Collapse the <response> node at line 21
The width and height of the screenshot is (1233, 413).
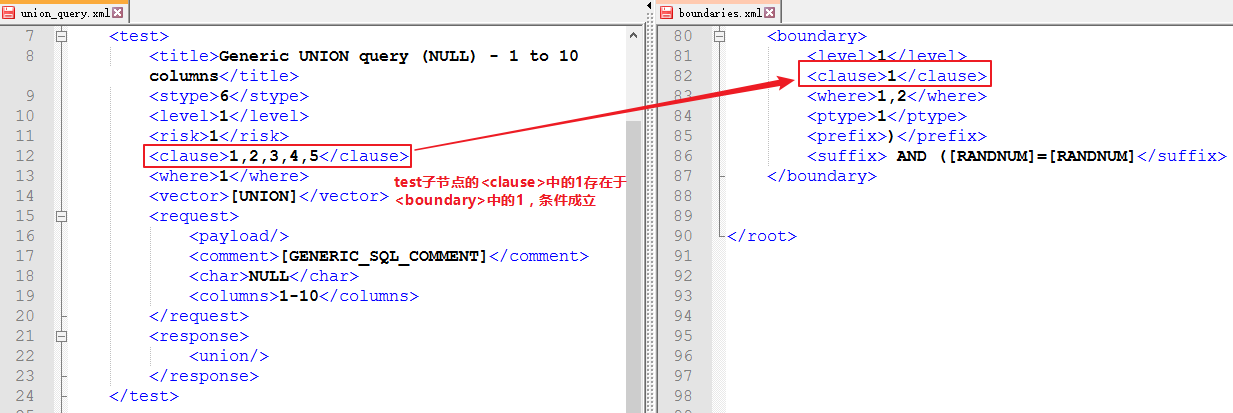(62, 336)
